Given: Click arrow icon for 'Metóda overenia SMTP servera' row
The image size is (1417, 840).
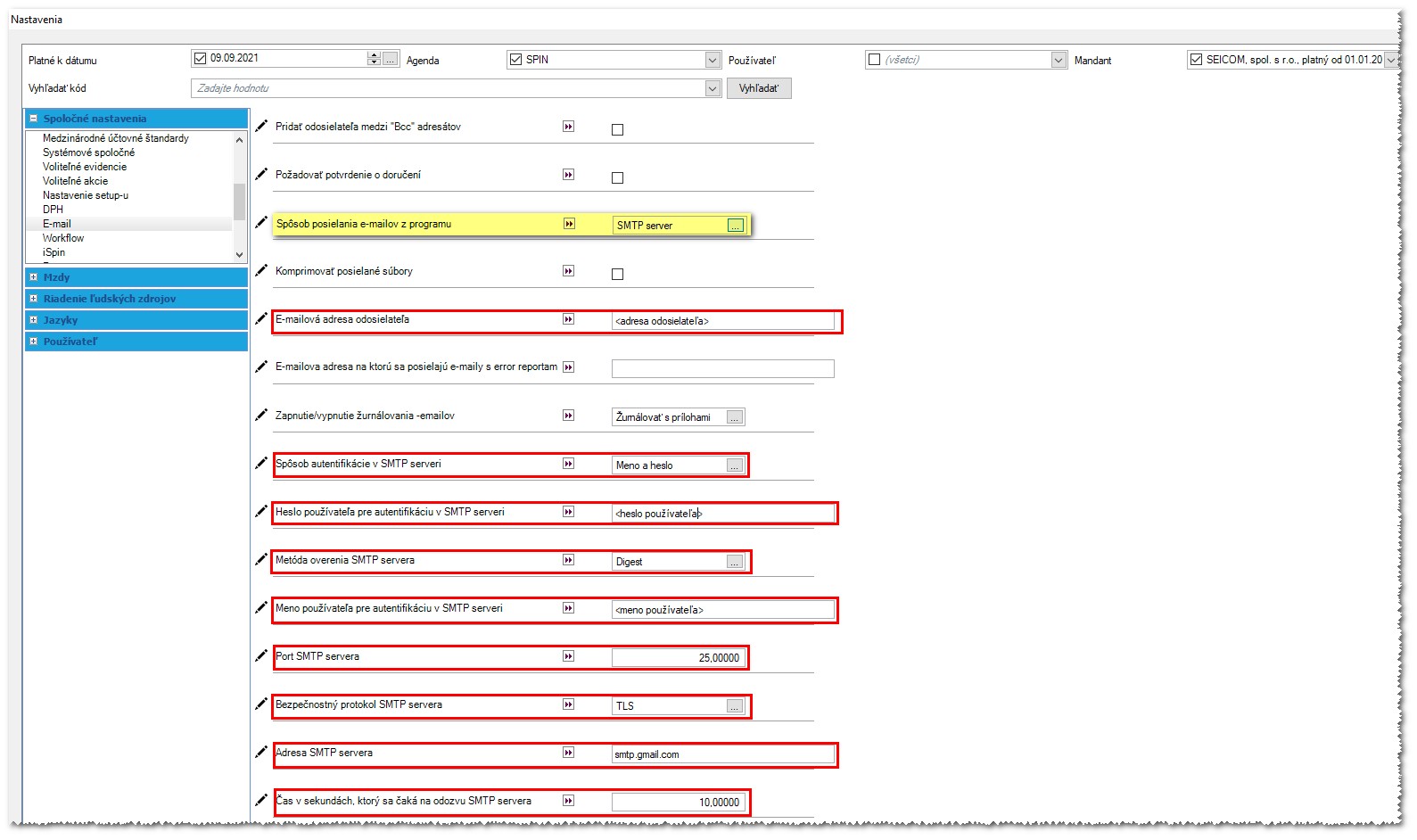Looking at the screenshot, I should 568,560.
